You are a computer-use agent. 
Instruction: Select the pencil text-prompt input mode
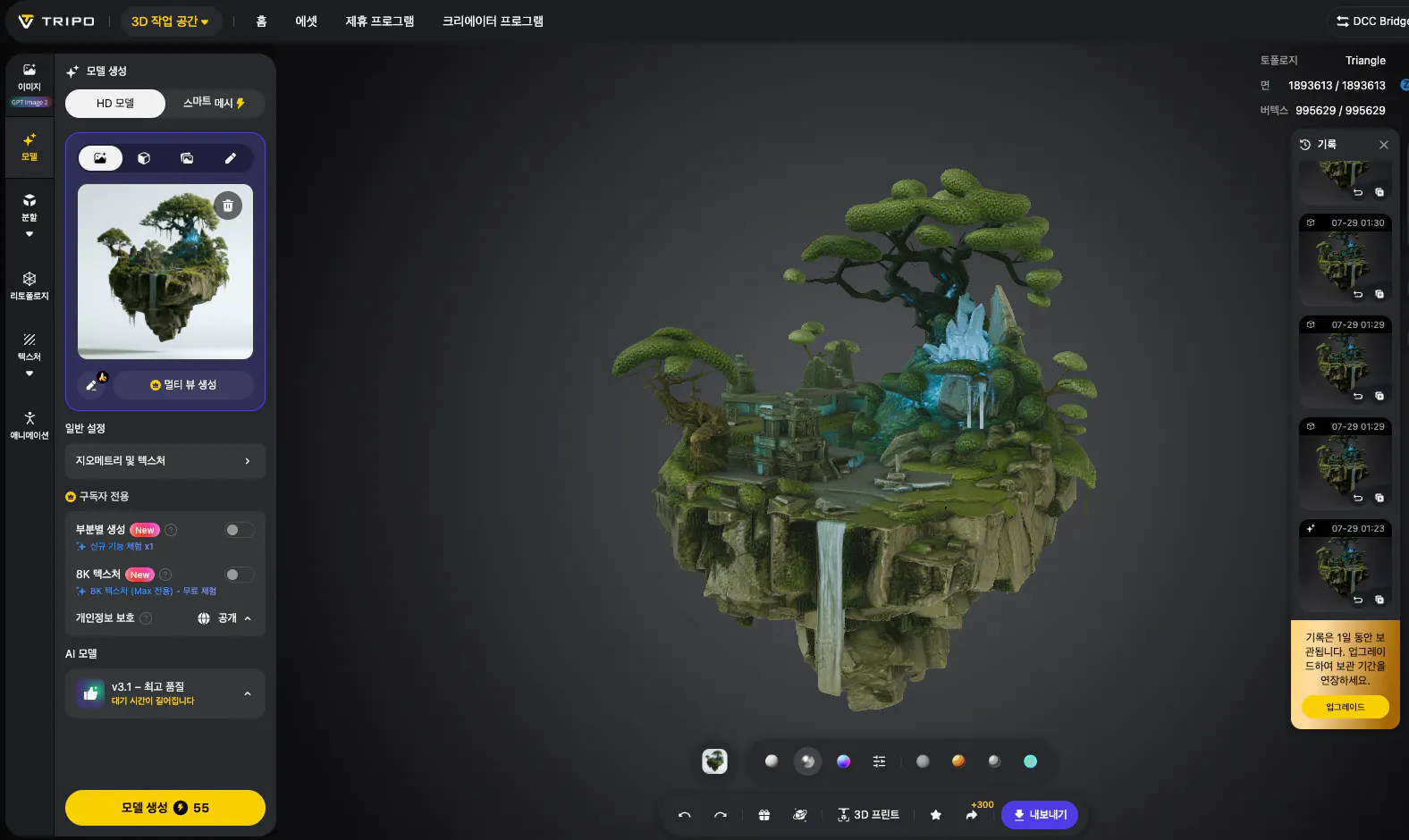(x=230, y=158)
